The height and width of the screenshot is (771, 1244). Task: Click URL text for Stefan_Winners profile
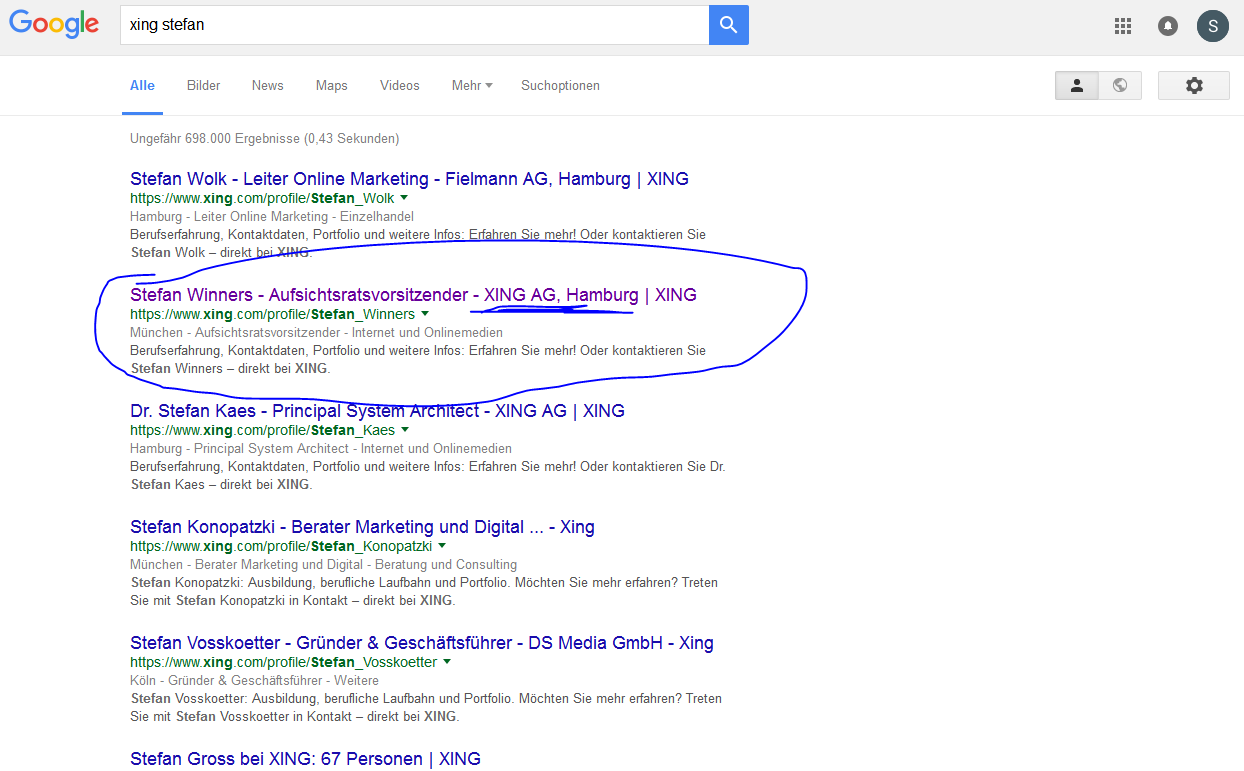[272, 314]
